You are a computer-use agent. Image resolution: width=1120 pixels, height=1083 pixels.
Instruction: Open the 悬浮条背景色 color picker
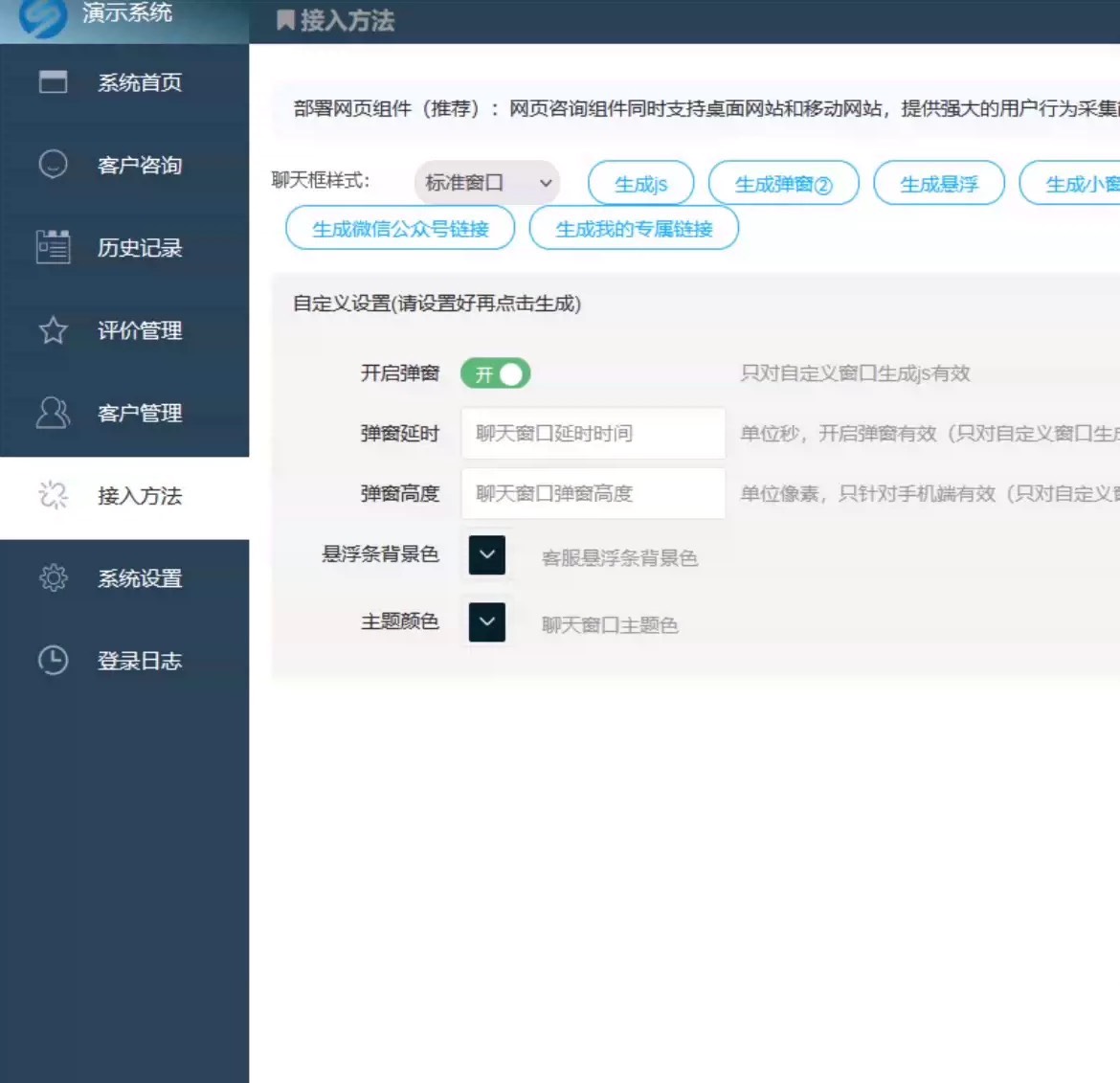(486, 555)
